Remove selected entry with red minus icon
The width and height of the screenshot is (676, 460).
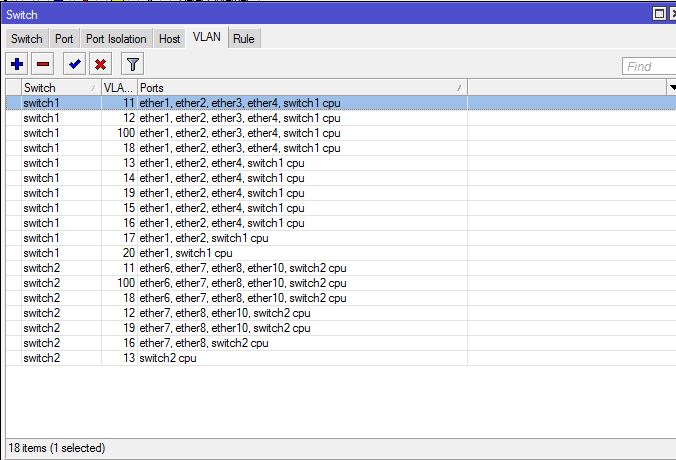[43, 64]
